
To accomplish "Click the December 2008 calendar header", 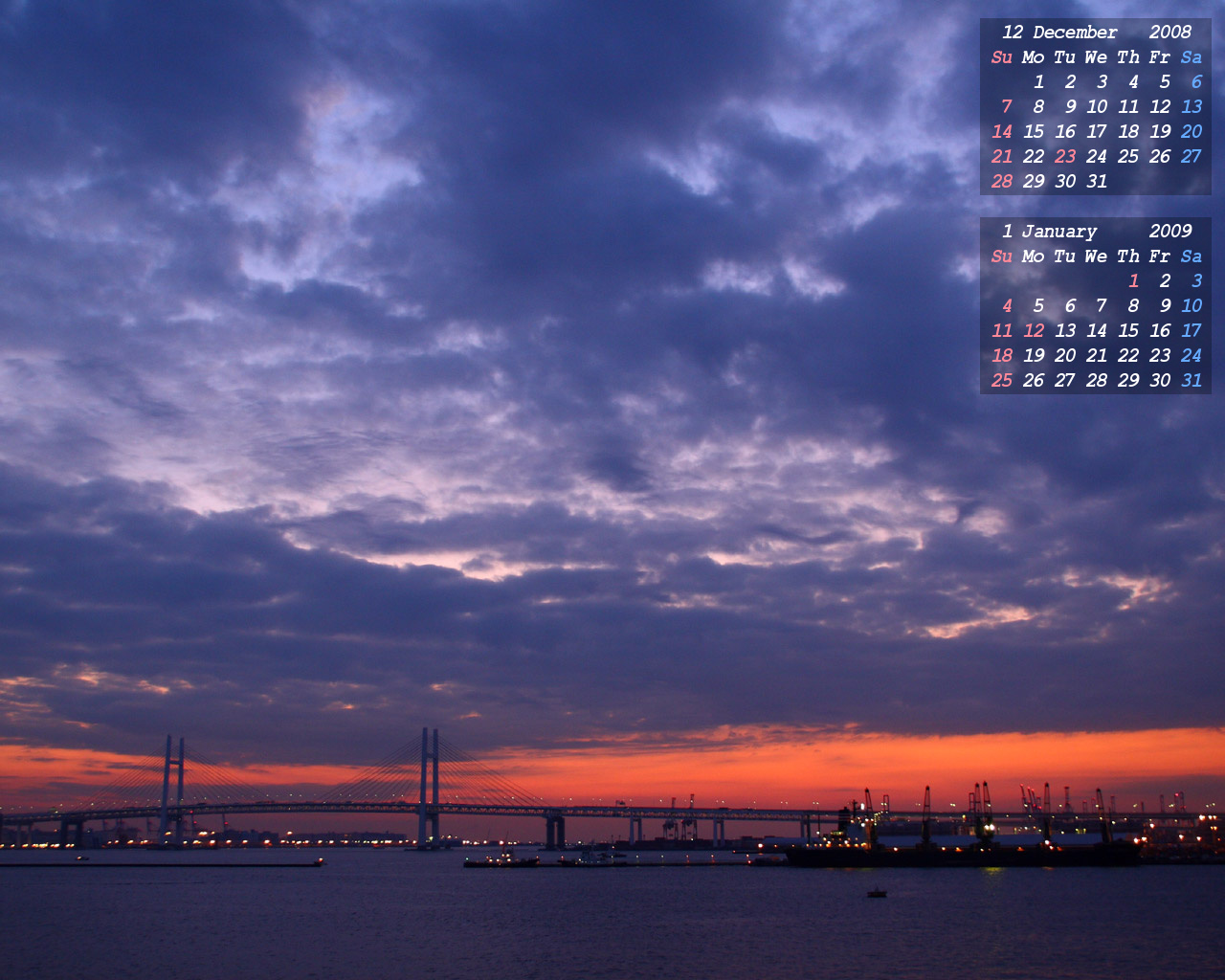I will [1096, 33].
